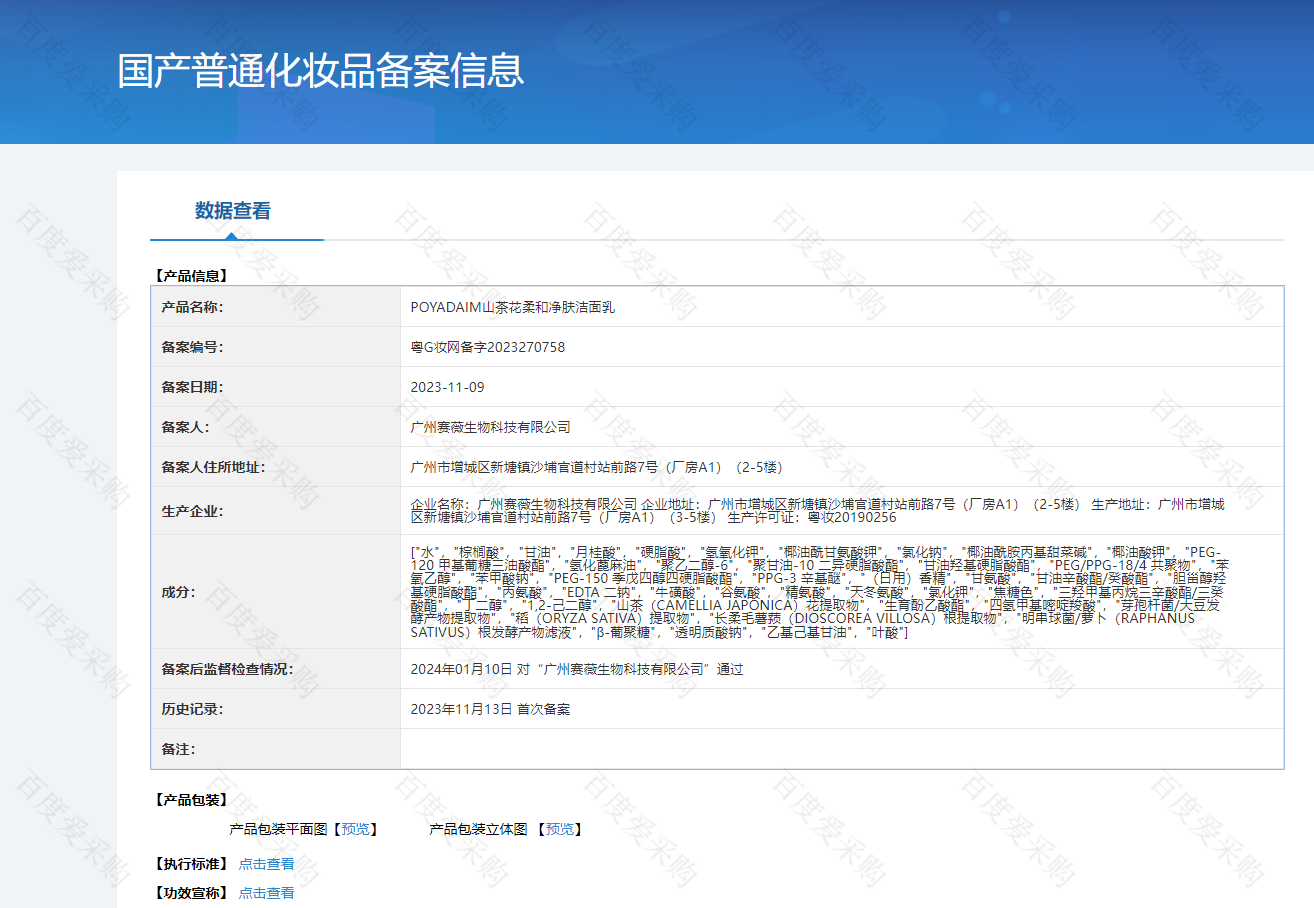Preview the 产品包装平面图 image
The height and width of the screenshot is (908, 1314).
[354, 829]
